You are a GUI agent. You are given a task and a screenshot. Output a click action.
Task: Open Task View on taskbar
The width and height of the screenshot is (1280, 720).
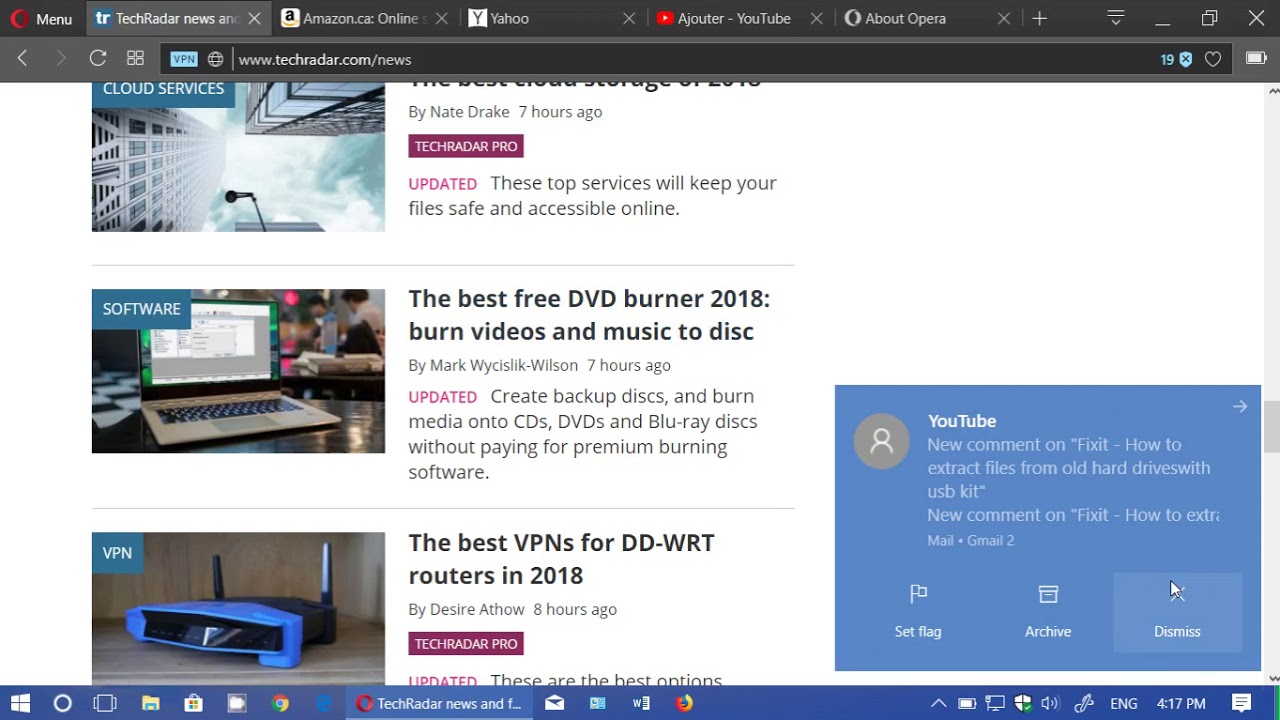click(105, 703)
